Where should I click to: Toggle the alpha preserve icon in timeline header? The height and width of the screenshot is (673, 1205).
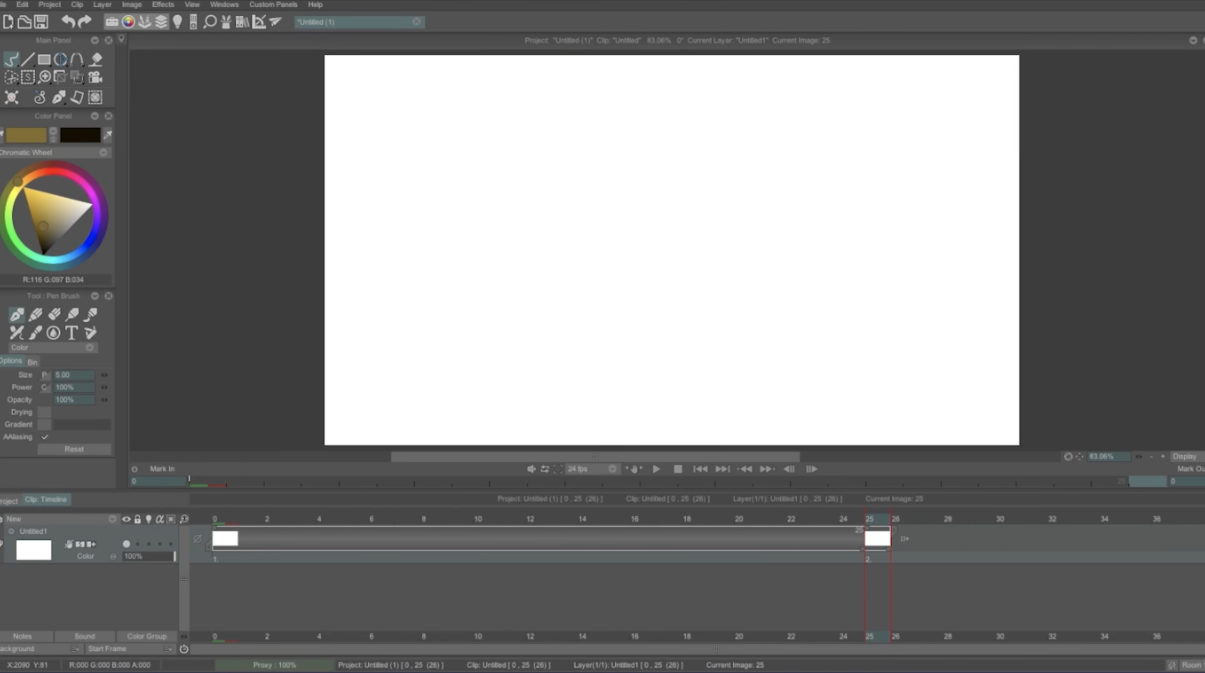(159, 519)
